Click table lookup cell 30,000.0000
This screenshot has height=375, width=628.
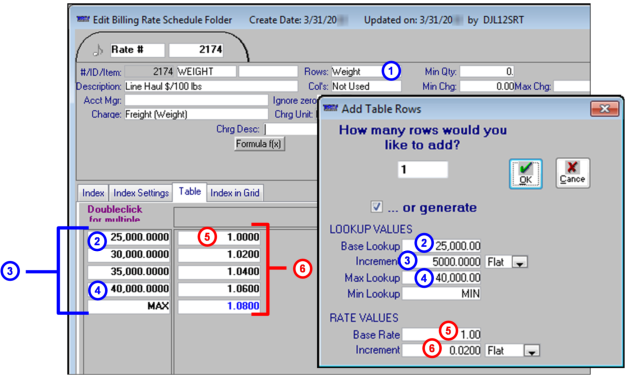(x=129, y=254)
